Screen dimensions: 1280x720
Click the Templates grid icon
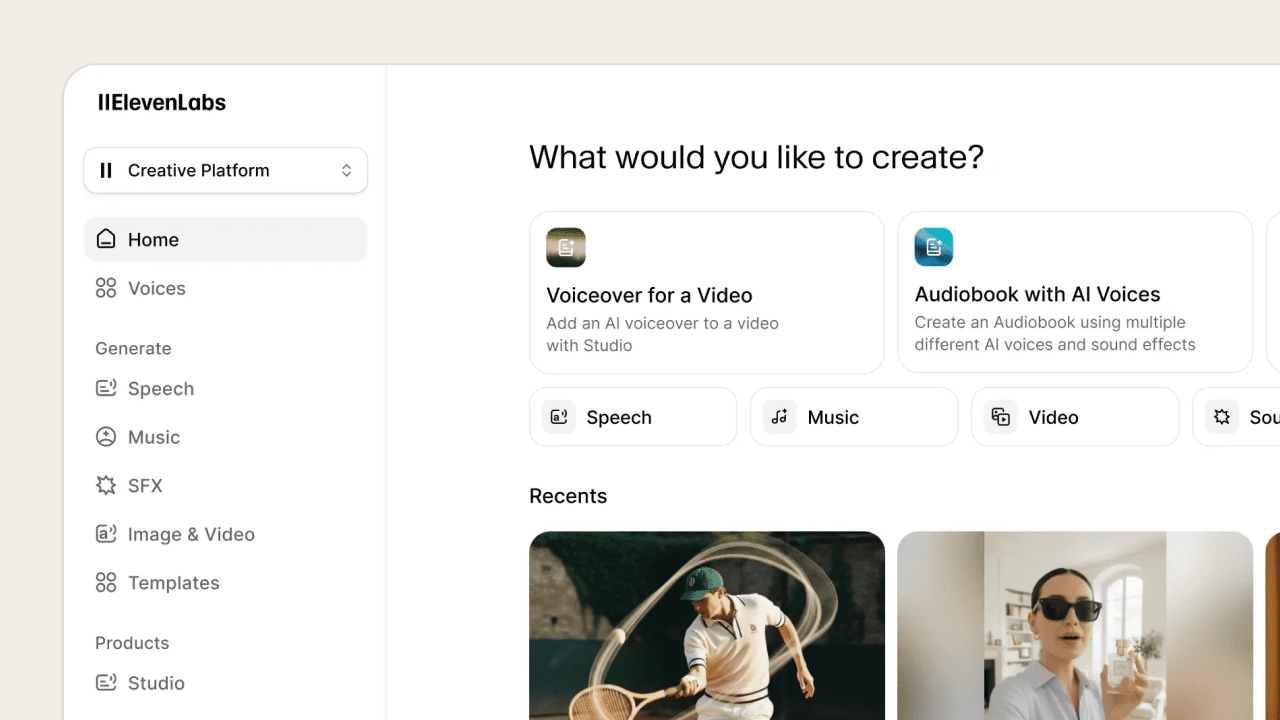pyautogui.click(x=106, y=582)
